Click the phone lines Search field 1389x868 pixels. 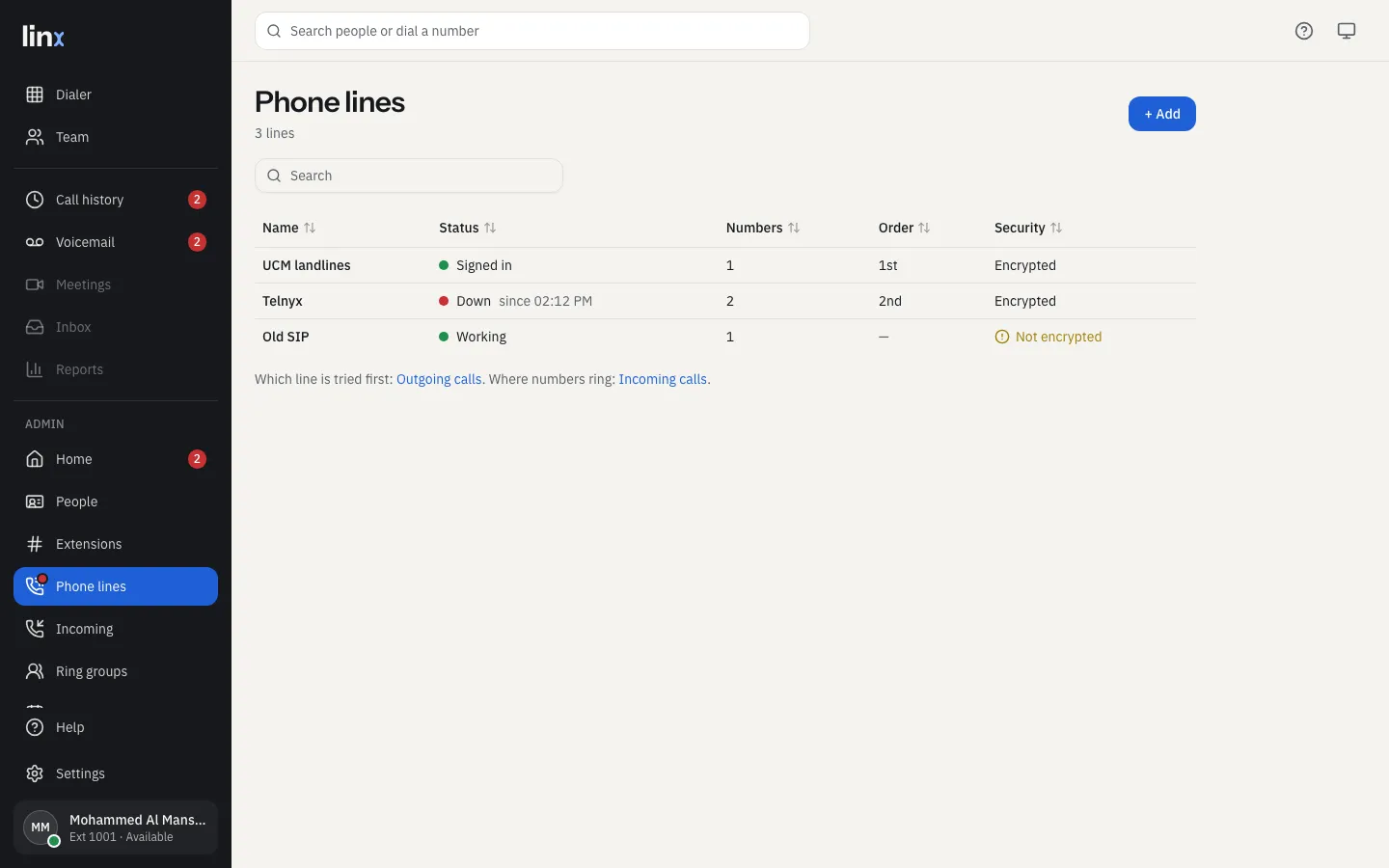(409, 176)
